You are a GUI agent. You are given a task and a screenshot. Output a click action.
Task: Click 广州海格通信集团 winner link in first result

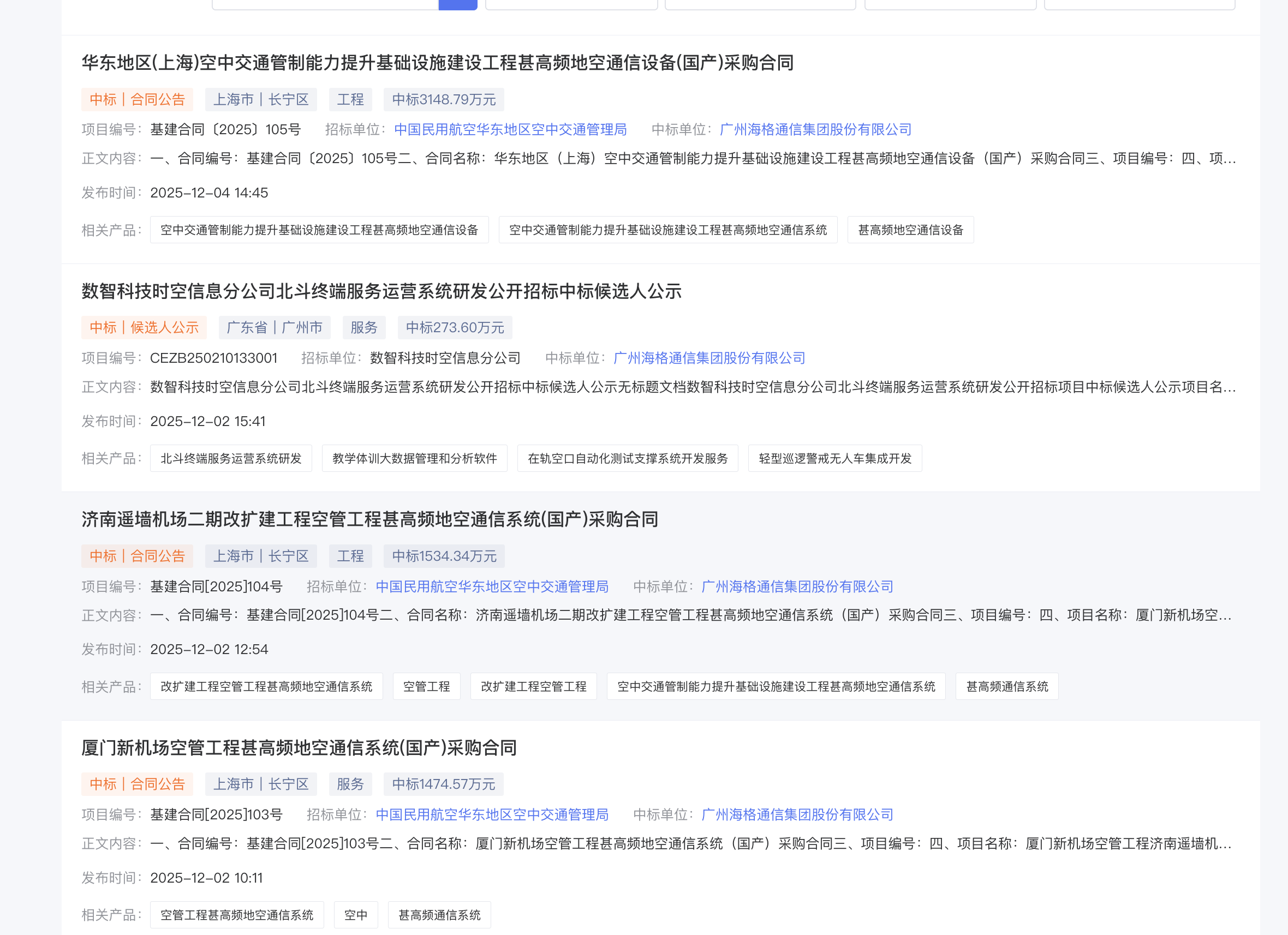(x=815, y=129)
